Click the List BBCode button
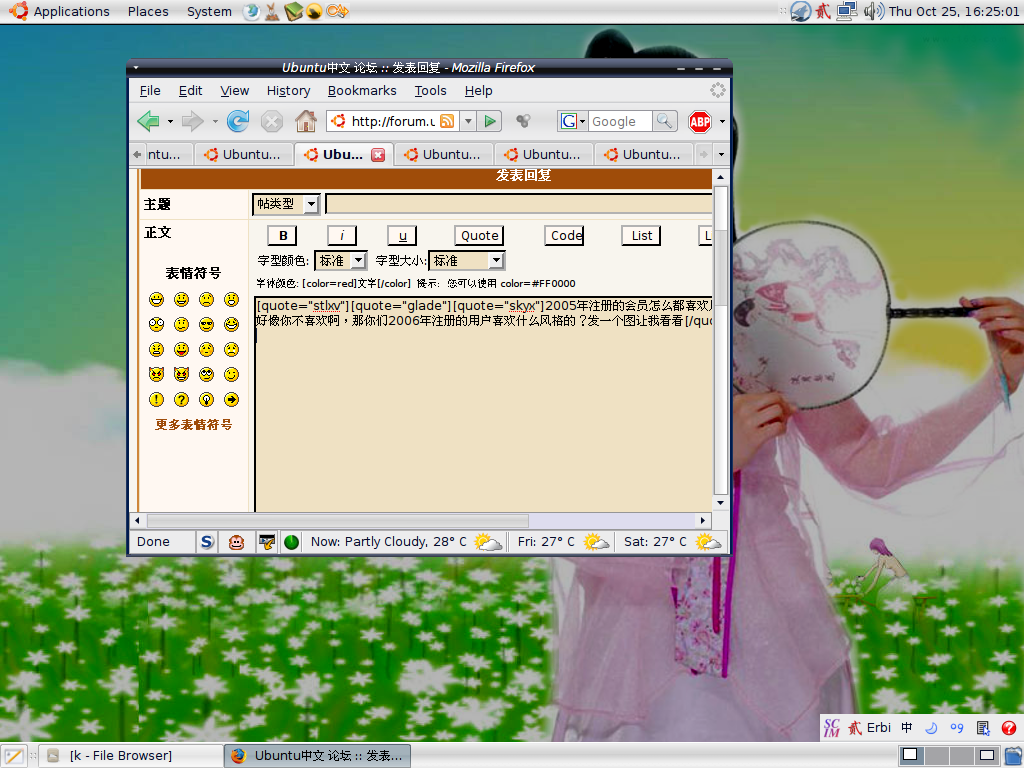The image size is (1024, 768). coord(641,236)
